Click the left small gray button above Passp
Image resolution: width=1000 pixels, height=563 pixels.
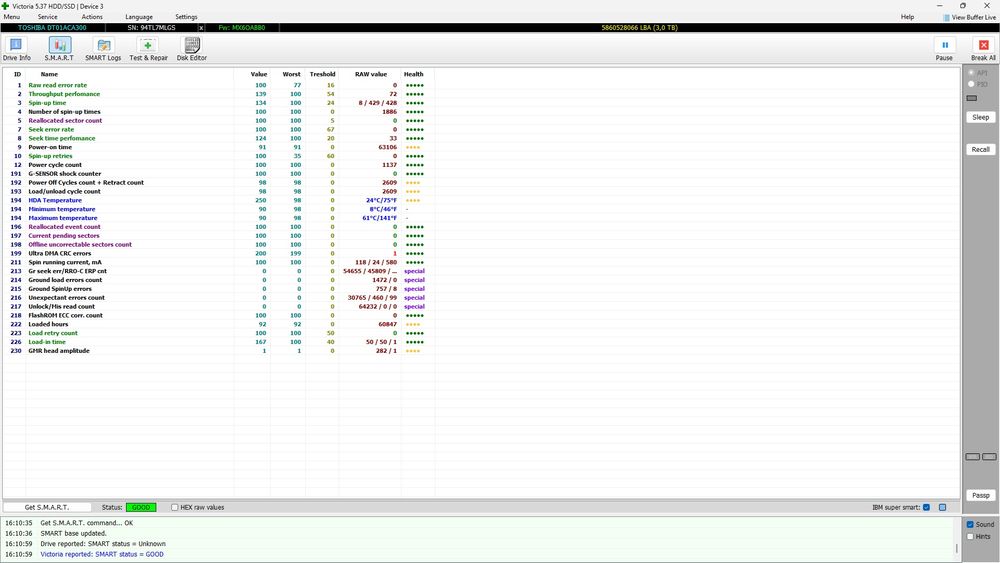pos(973,457)
